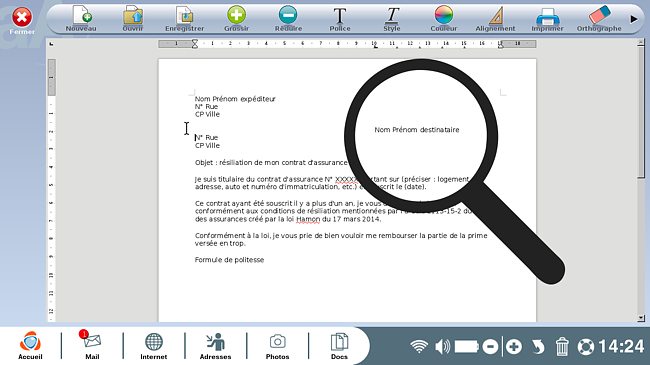Image resolution: width=650 pixels, height=365 pixels.
Task: Expand more toolbar items with the arrow
Action: point(633,19)
